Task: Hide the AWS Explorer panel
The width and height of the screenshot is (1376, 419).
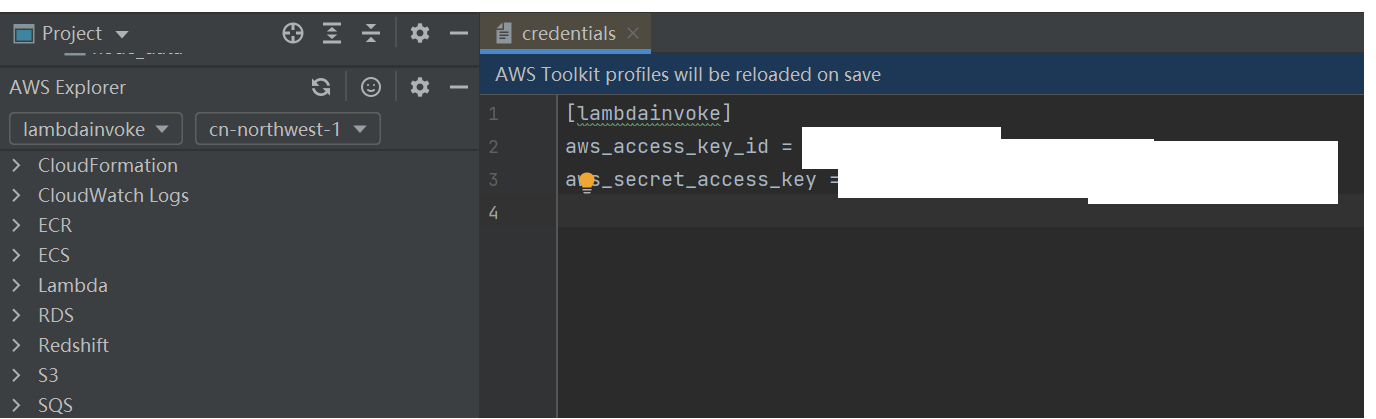Action: [459, 88]
